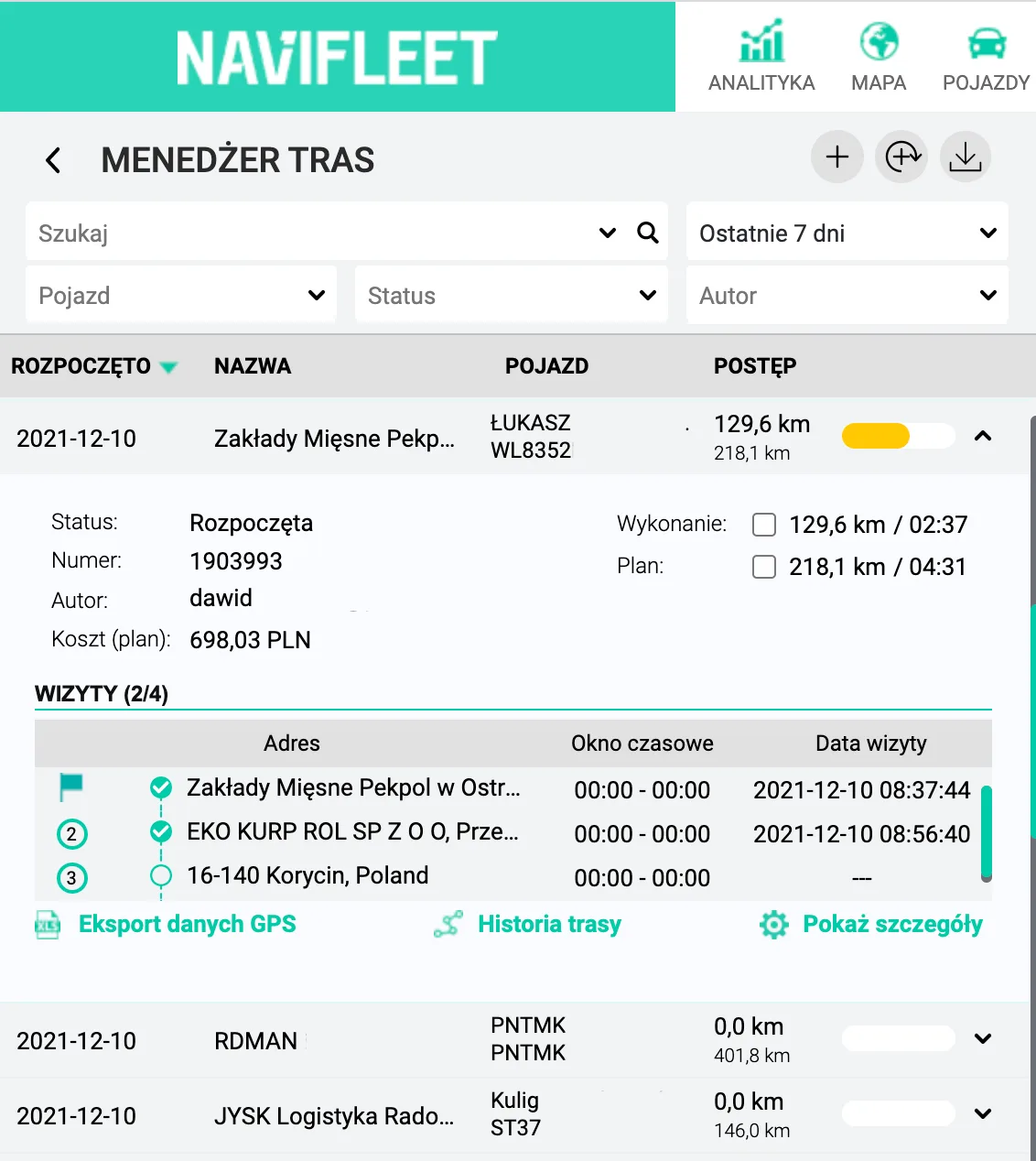1036x1161 pixels.
Task: Open the Analityka chart icon
Action: click(x=761, y=41)
